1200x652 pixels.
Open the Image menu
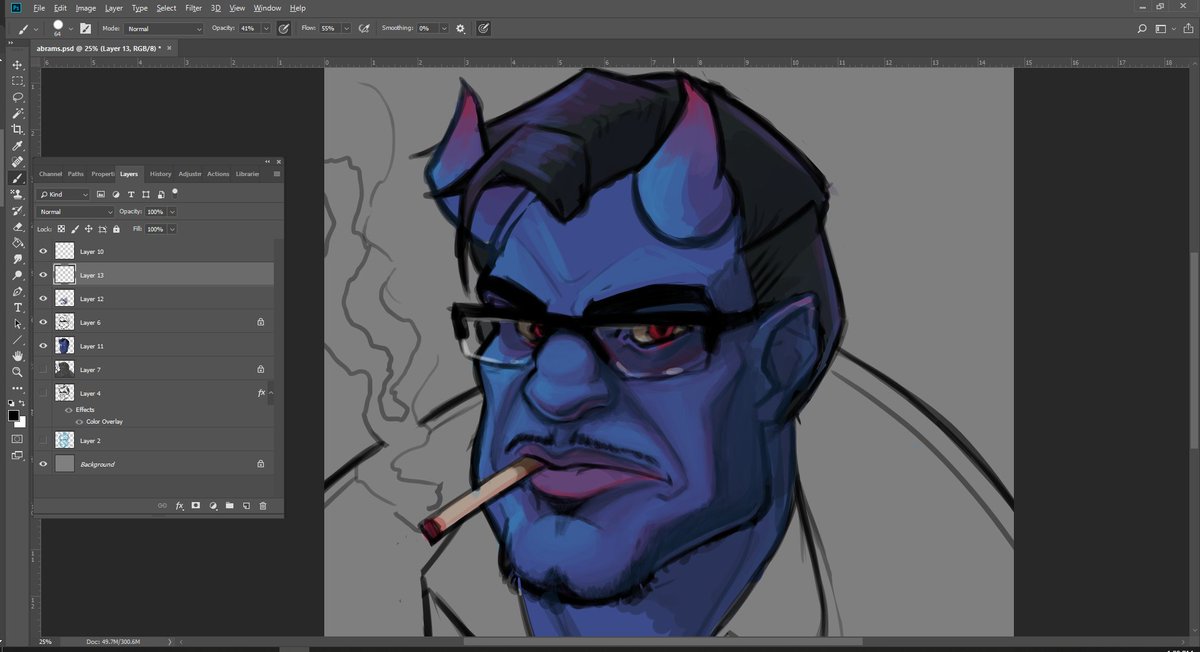[86, 8]
